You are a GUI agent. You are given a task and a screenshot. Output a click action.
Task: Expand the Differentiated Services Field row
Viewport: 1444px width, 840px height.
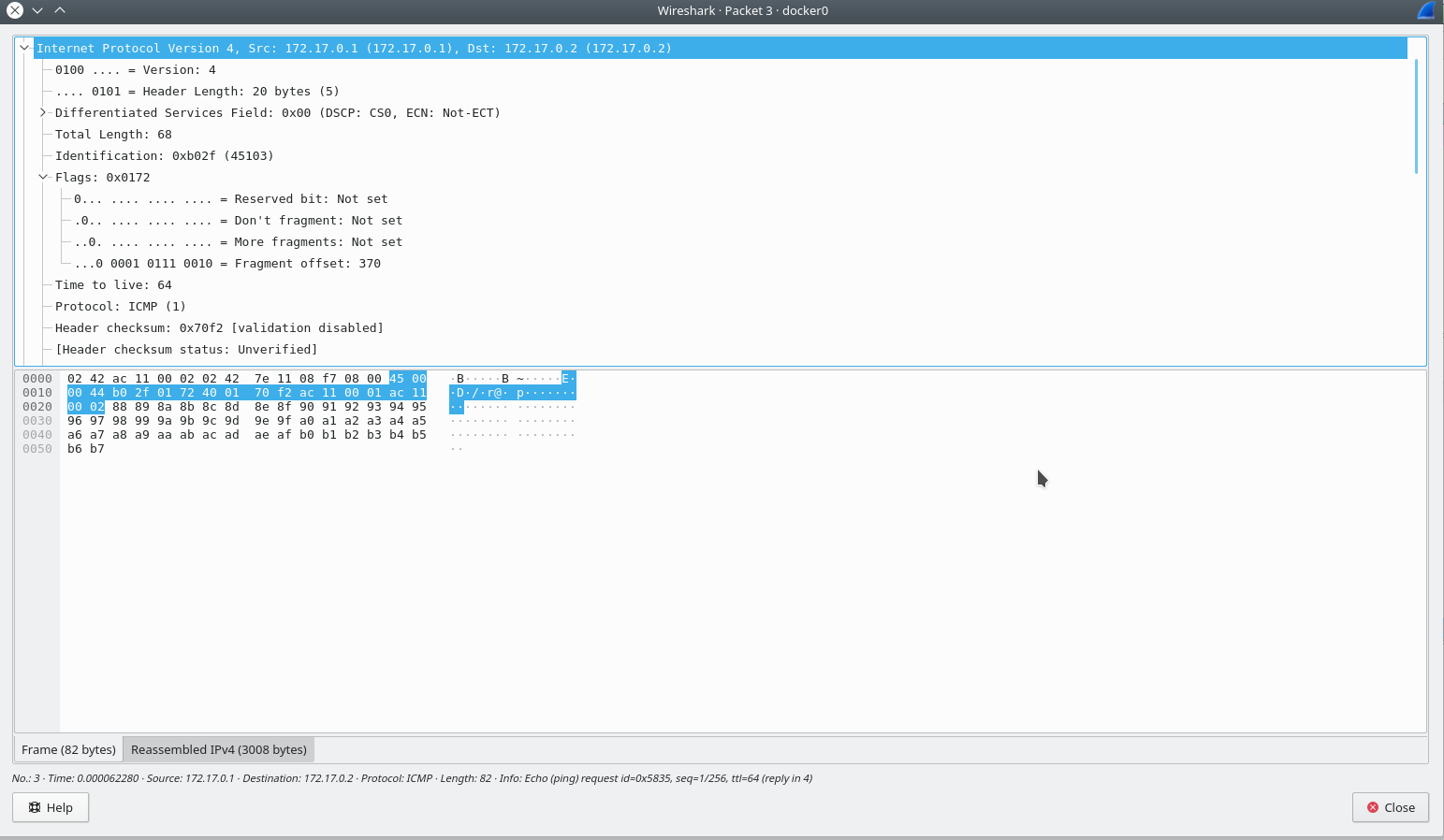click(43, 112)
